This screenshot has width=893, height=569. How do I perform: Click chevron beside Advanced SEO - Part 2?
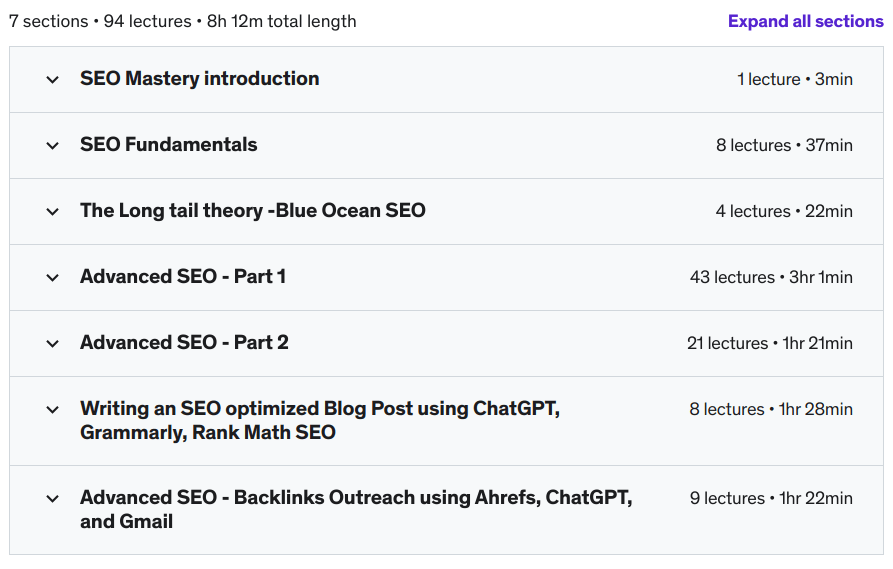coord(53,344)
